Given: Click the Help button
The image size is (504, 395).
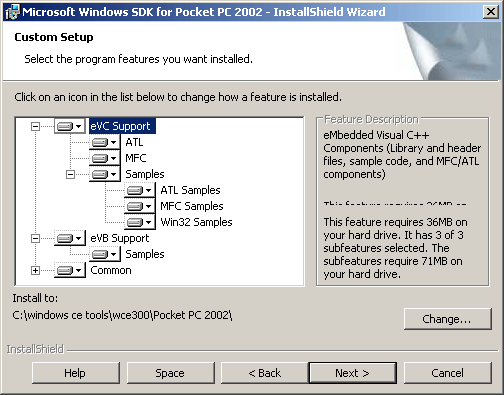Looking at the screenshot, I should coord(76,373).
